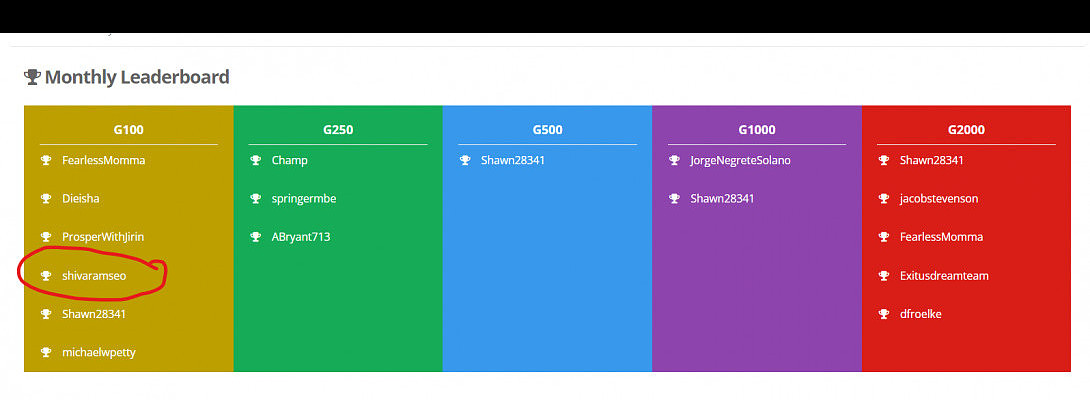The height and width of the screenshot is (400, 1090).
Task: Click trophy icon next to Dieisha
Action: (46, 199)
